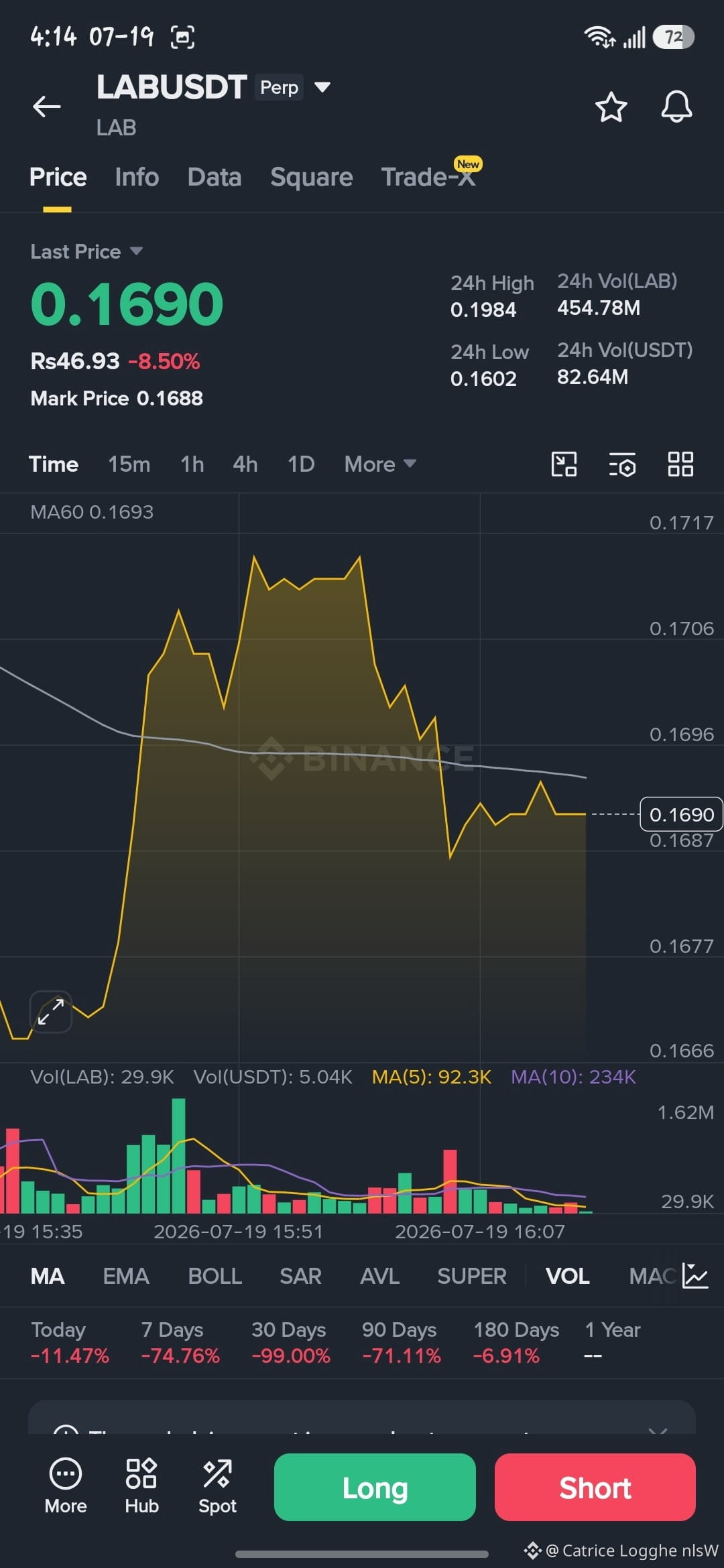Tap the MA60 0.1693 indicator label
Image resolution: width=724 pixels, height=1568 pixels.
(92, 512)
